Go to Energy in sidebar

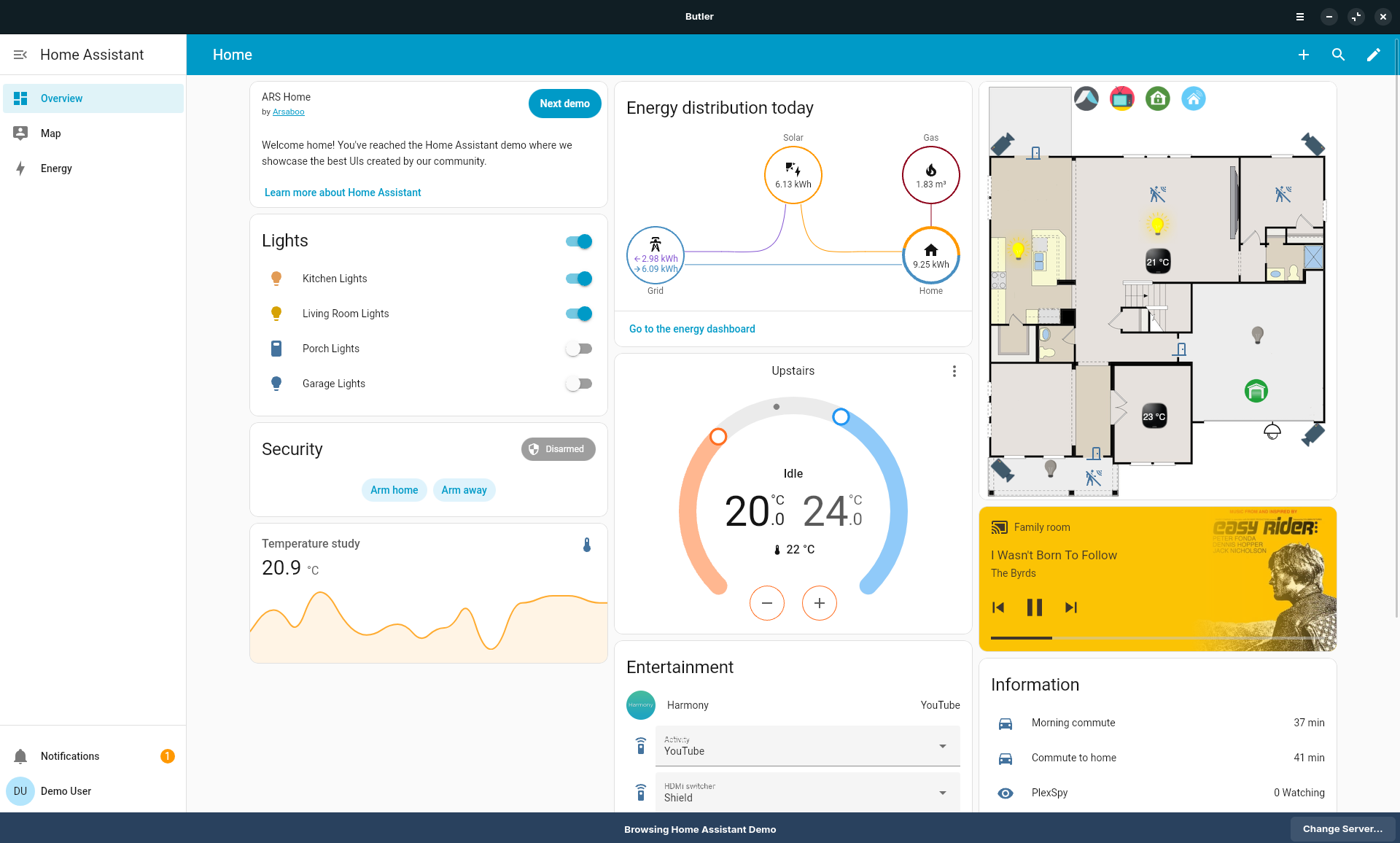click(x=56, y=168)
